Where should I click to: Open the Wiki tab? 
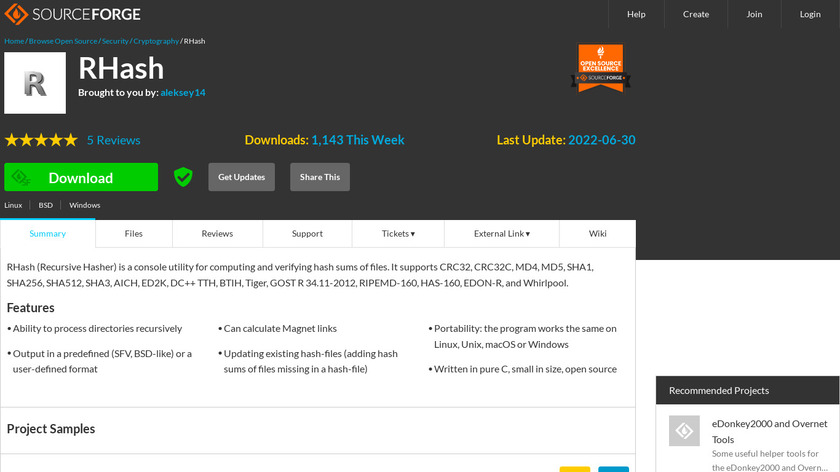[598, 234]
